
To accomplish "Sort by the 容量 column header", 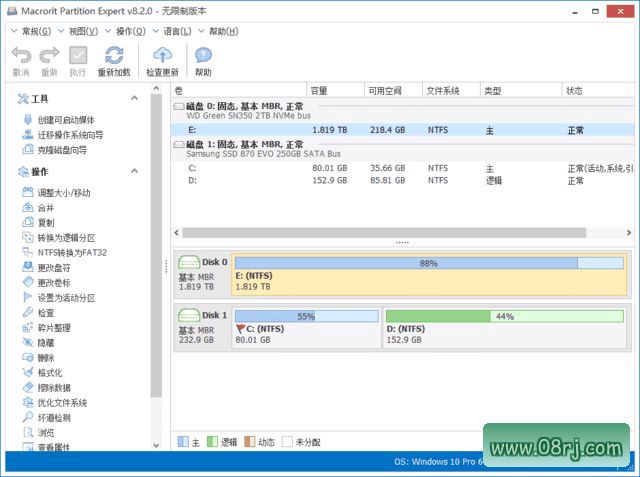I will tap(335, 91).
